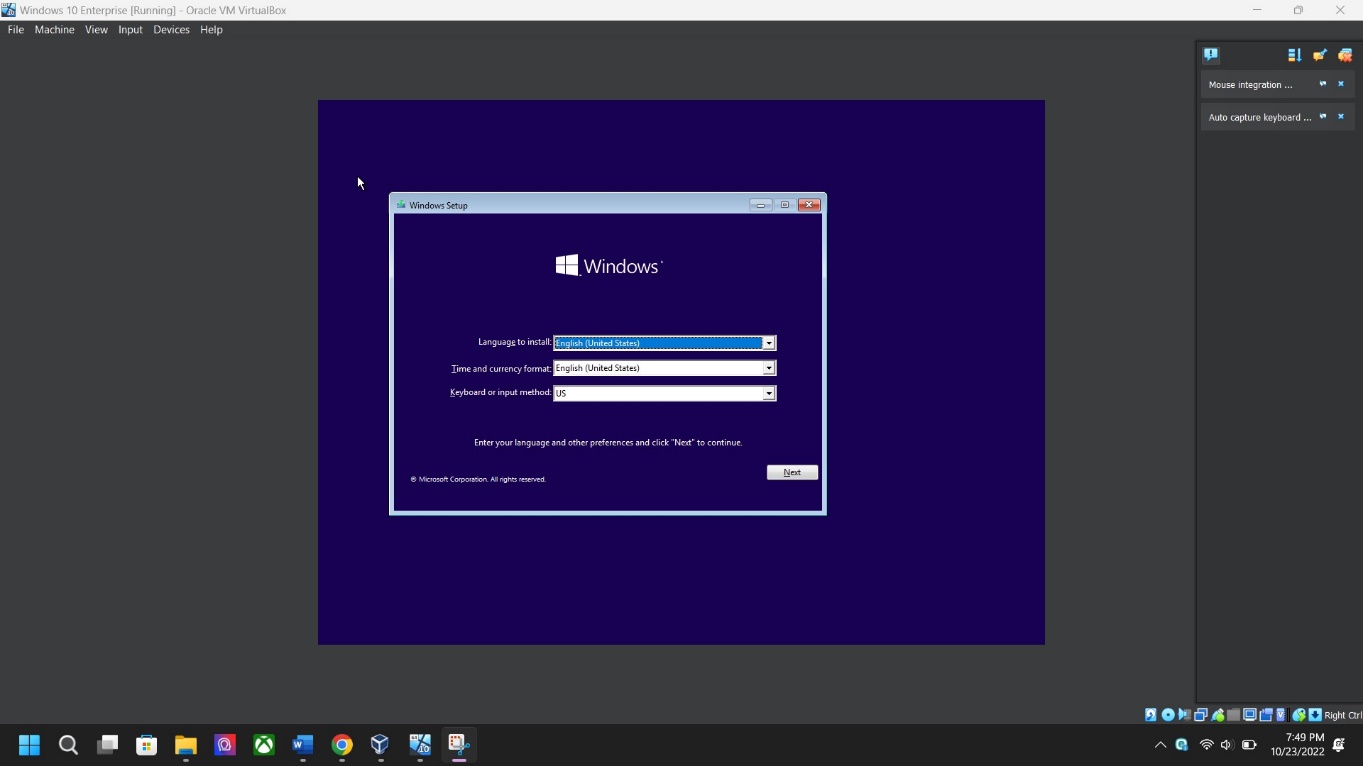Click the shared folders status icon
The width and height of the screenshot is (1363, 766).
coord(1233,715)
